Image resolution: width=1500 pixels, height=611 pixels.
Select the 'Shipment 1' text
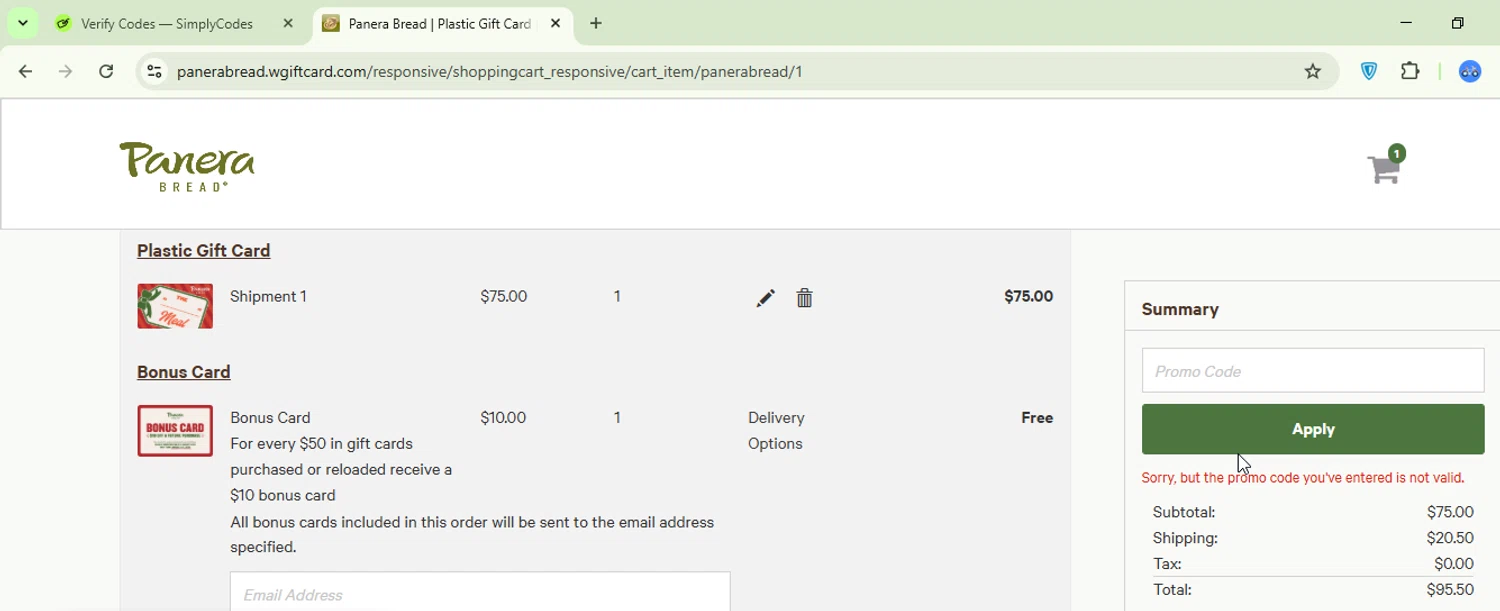point(268,296)
